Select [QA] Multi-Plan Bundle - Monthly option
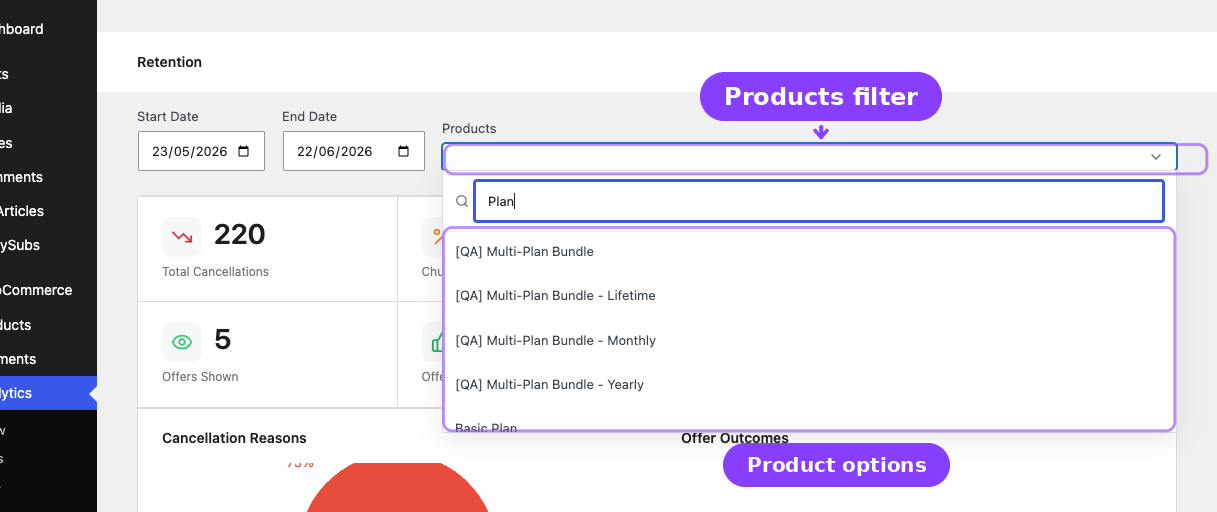Viewport: 1217px width, 512px height. click(809, 340)
